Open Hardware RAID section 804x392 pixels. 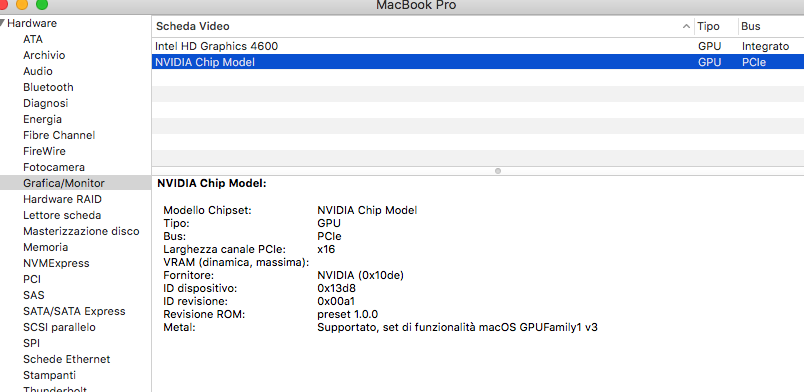[x=63, y=199]
